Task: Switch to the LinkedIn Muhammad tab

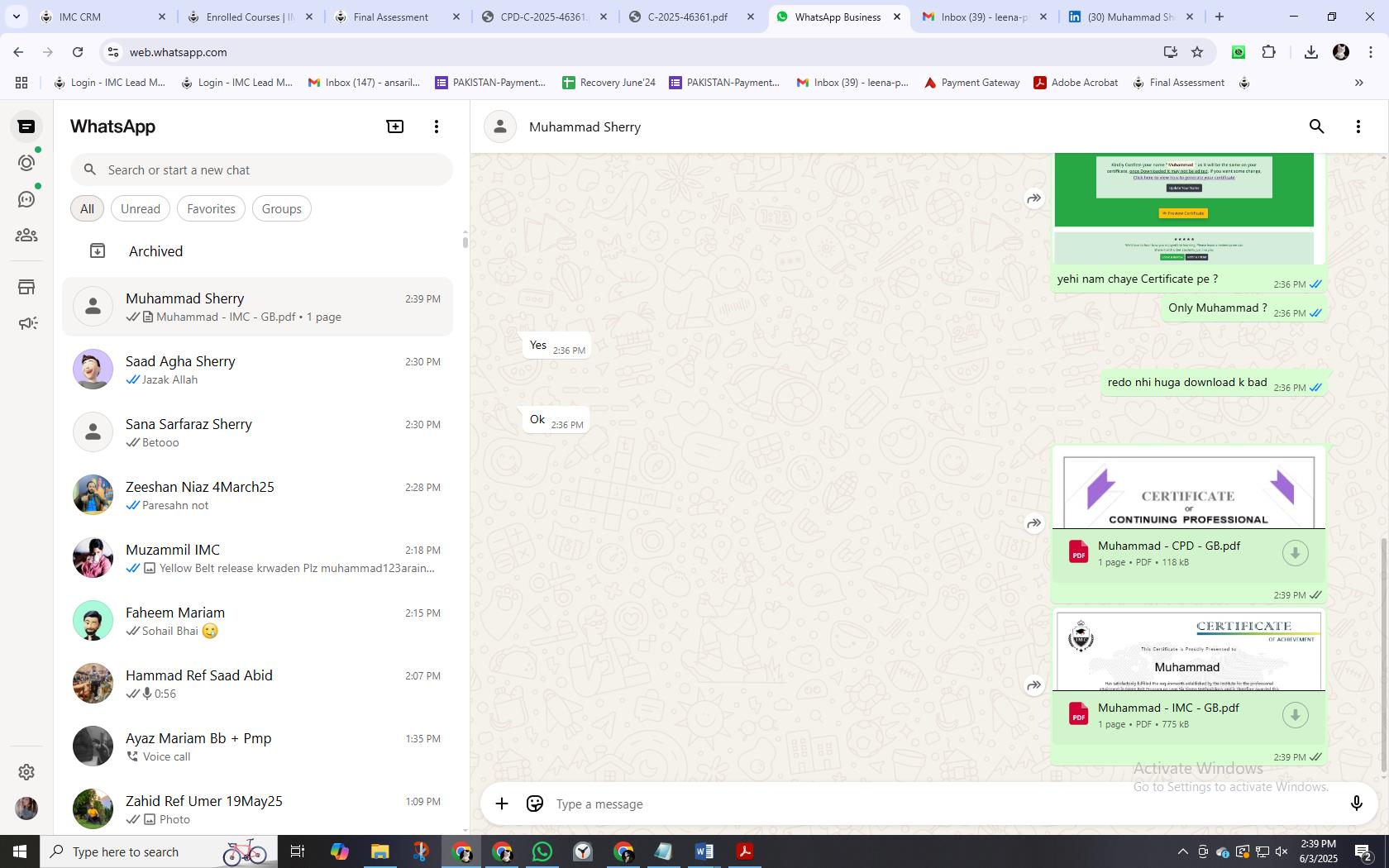Action: click(1131, 17)
